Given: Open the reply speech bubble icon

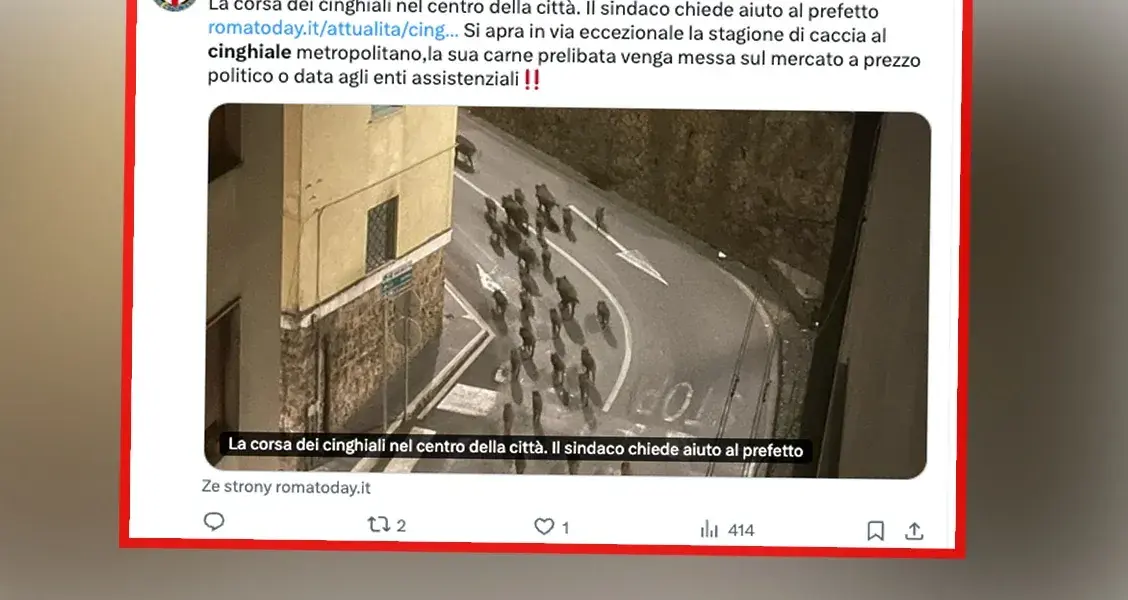Looking at the screenshot, I should point(214,521).
